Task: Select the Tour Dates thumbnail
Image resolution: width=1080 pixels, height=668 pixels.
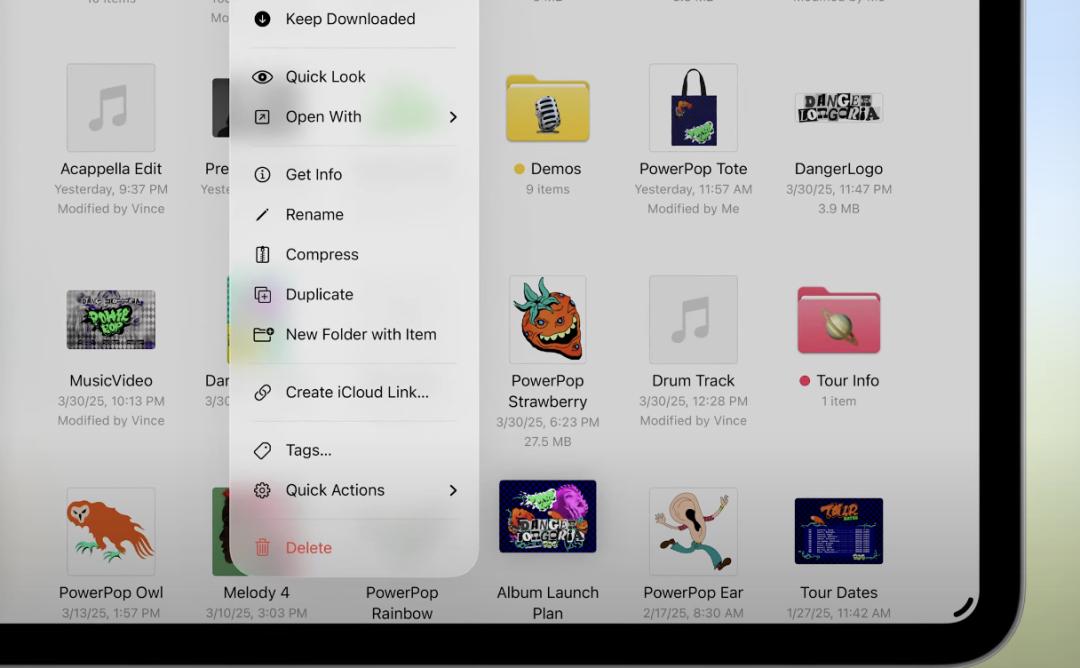Action: pyautogui.click(x=839, y=531)
